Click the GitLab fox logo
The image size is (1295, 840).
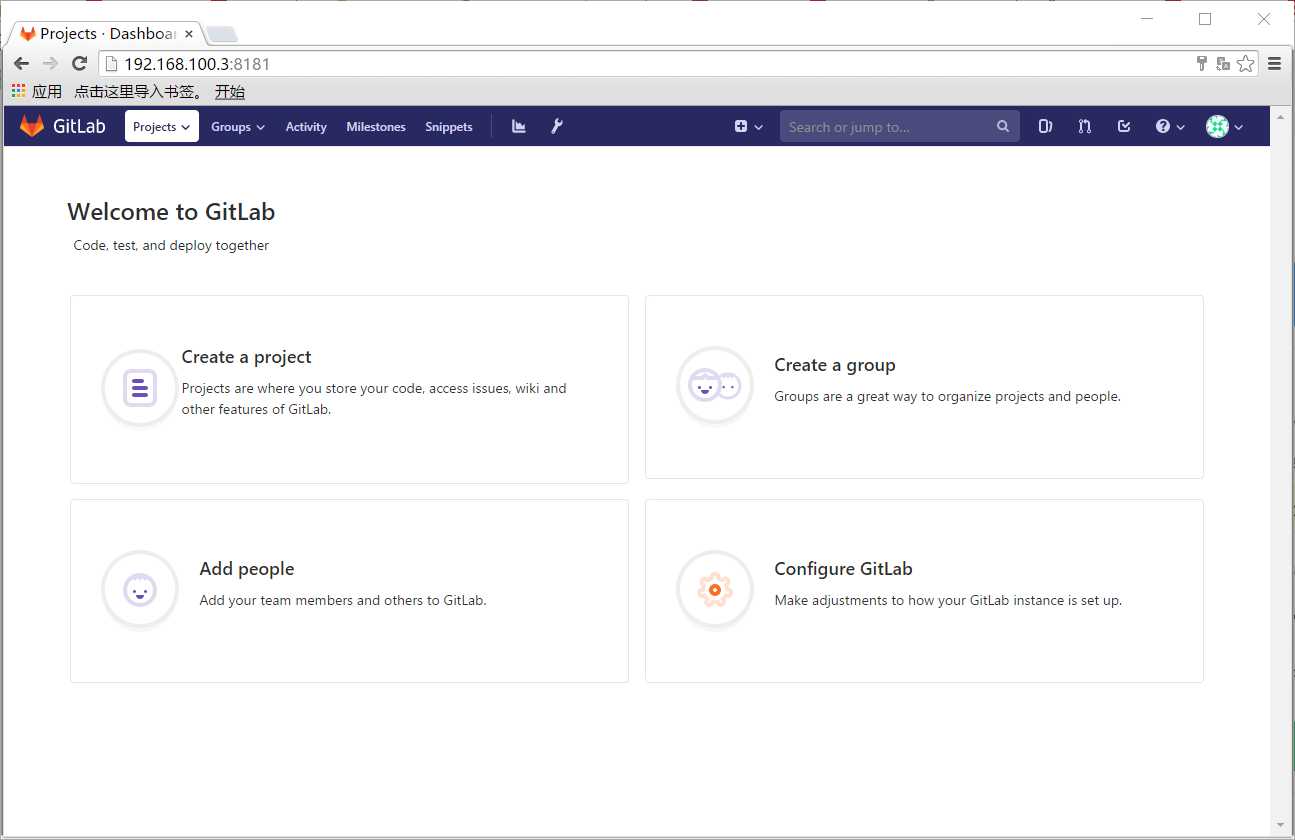[32, 126]
